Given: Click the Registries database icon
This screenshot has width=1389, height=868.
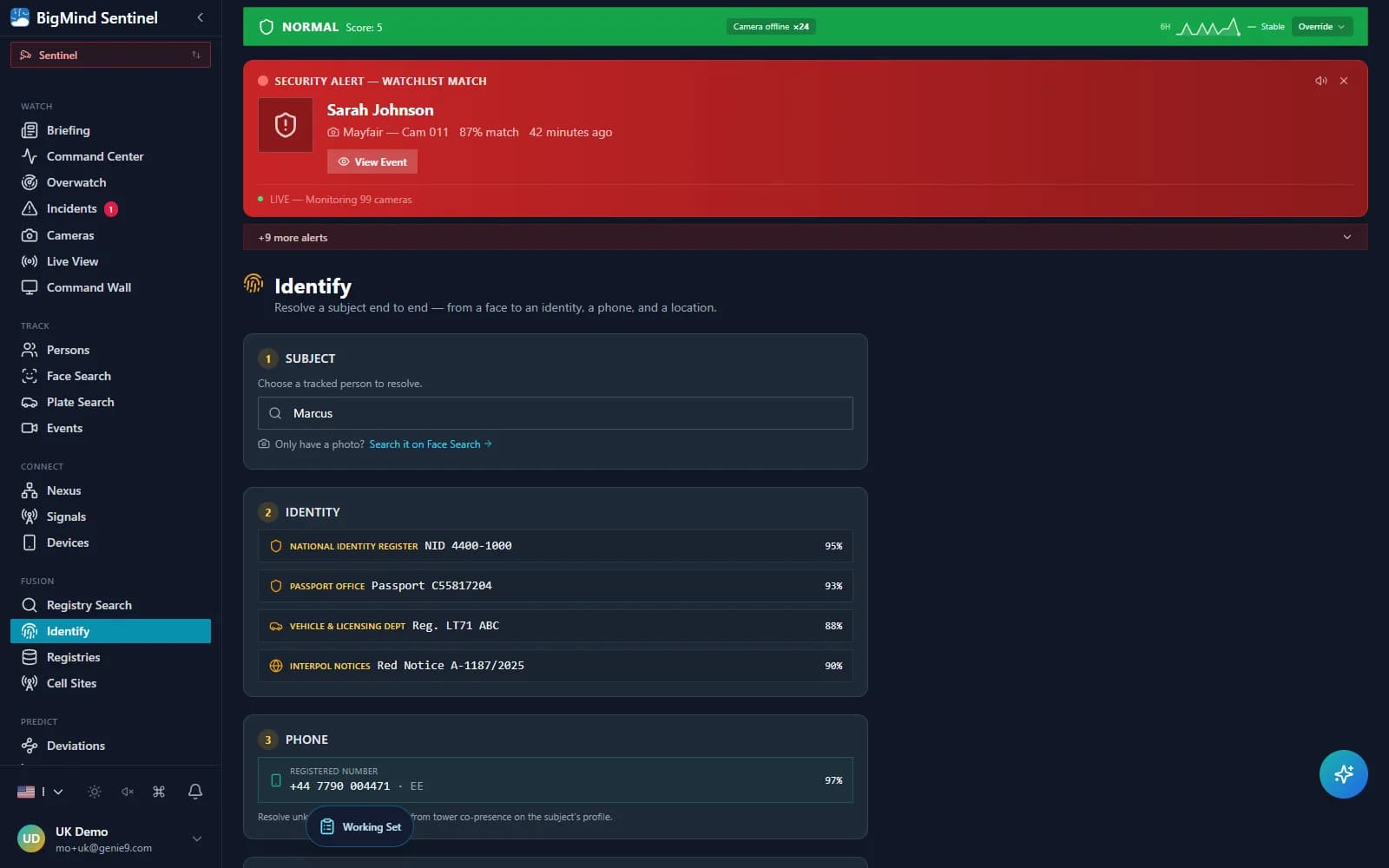Looking at the screenshot, I should point(30,657).
